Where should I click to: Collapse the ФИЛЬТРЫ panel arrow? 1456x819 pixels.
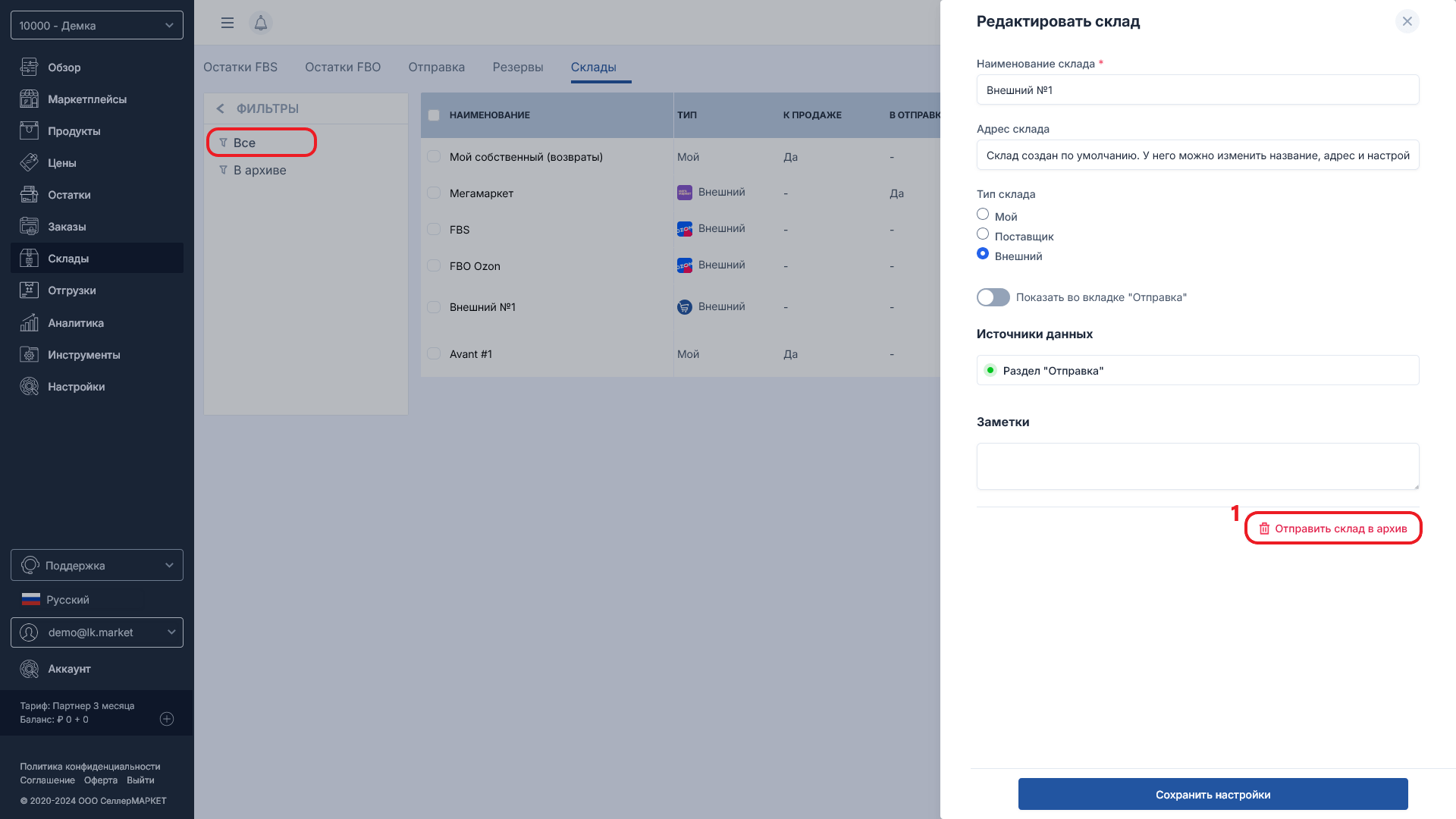[221, 108]
